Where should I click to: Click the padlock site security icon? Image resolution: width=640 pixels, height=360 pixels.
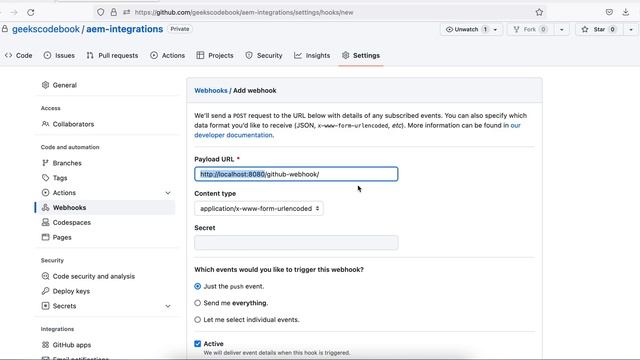pyautogui.click(x=113, y=12)
